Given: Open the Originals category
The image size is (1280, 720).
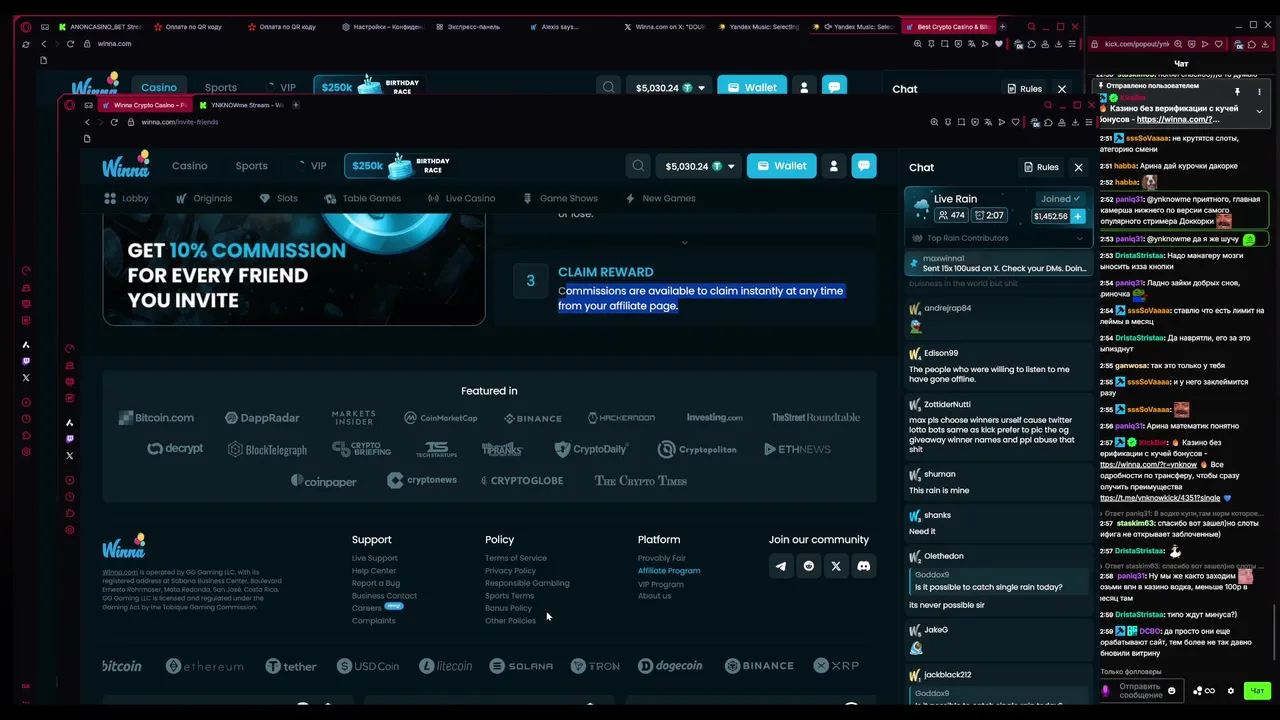Looking at the screenshot, I should (203, 198).
